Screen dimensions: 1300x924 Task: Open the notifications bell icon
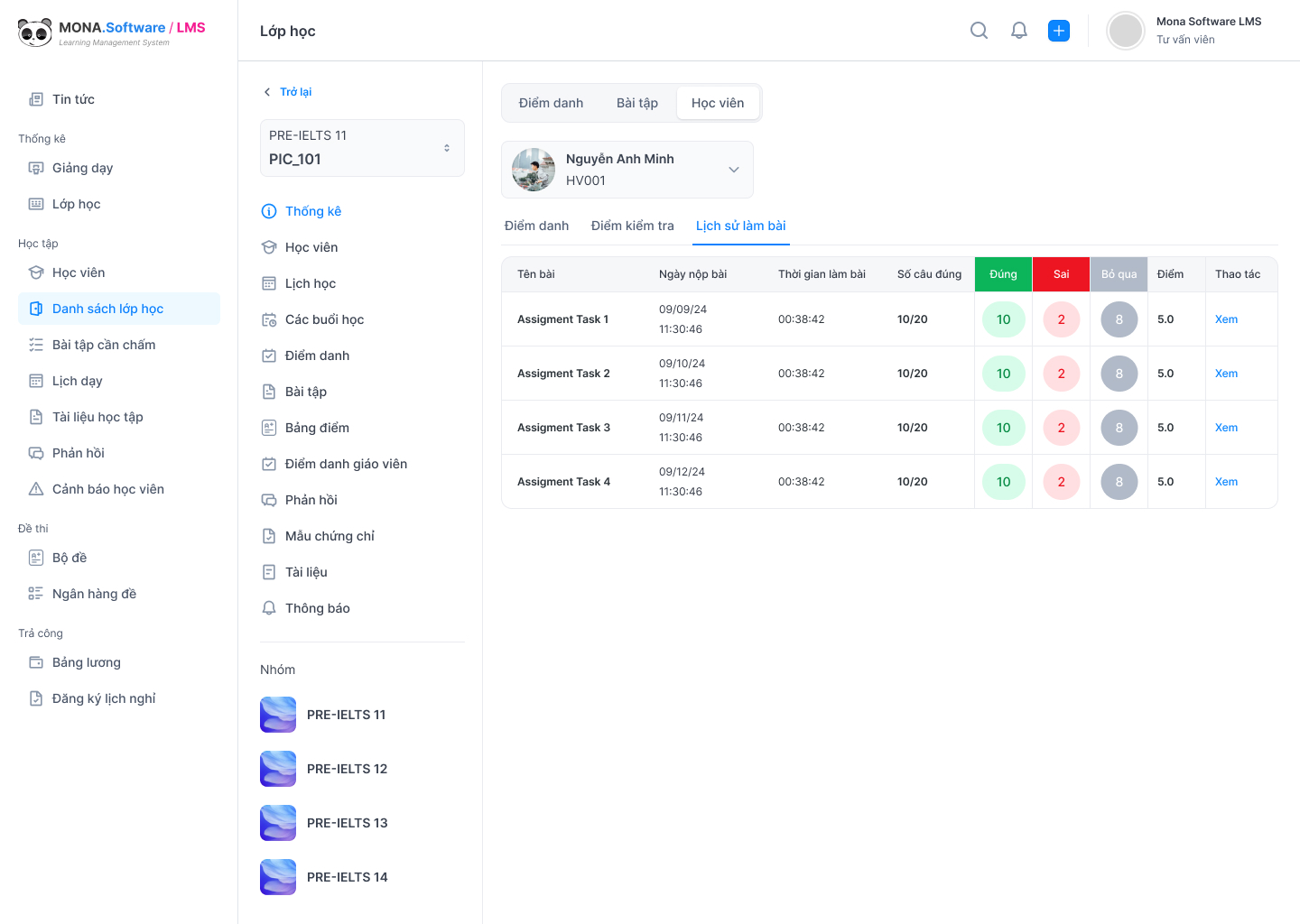[x=1019, y=31]
